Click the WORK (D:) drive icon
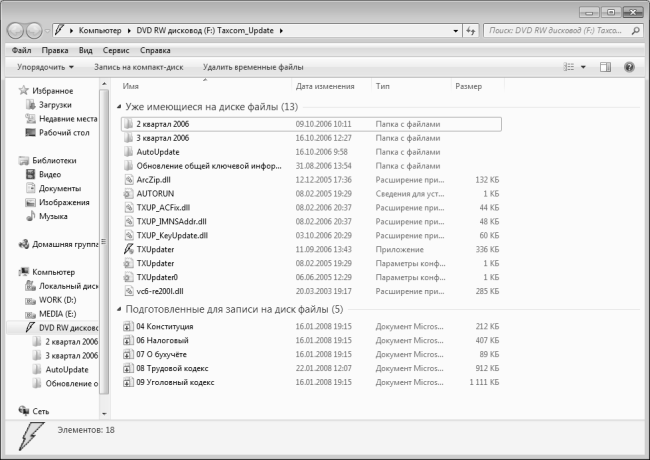Screen dimensions: 650x460 [x=31, y=300]
